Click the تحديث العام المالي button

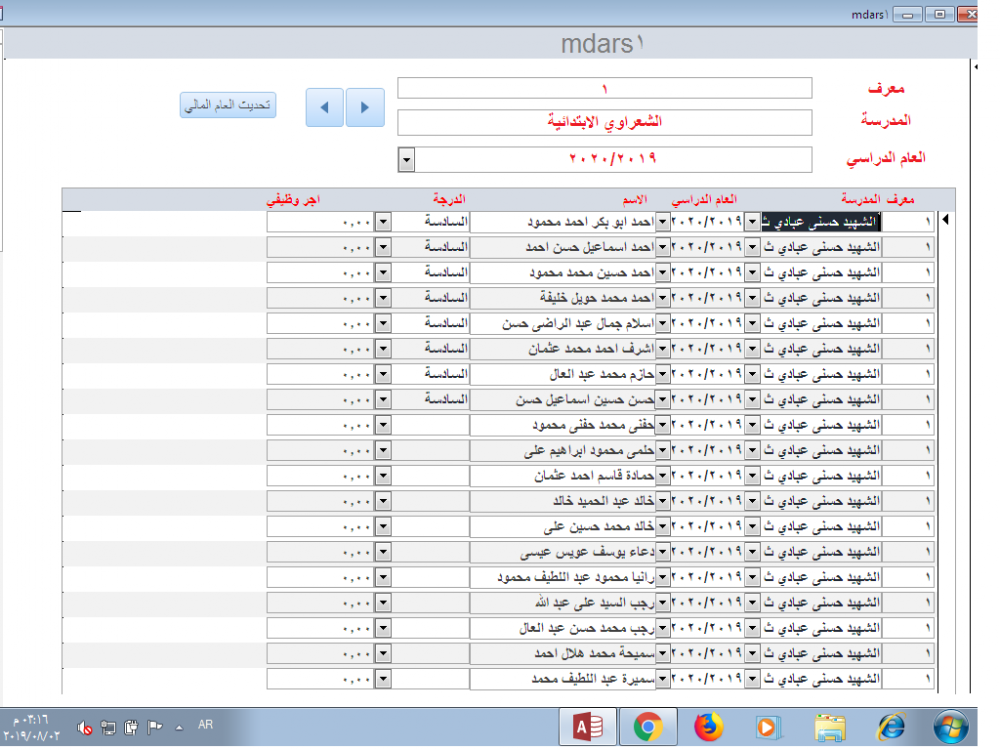228,105
